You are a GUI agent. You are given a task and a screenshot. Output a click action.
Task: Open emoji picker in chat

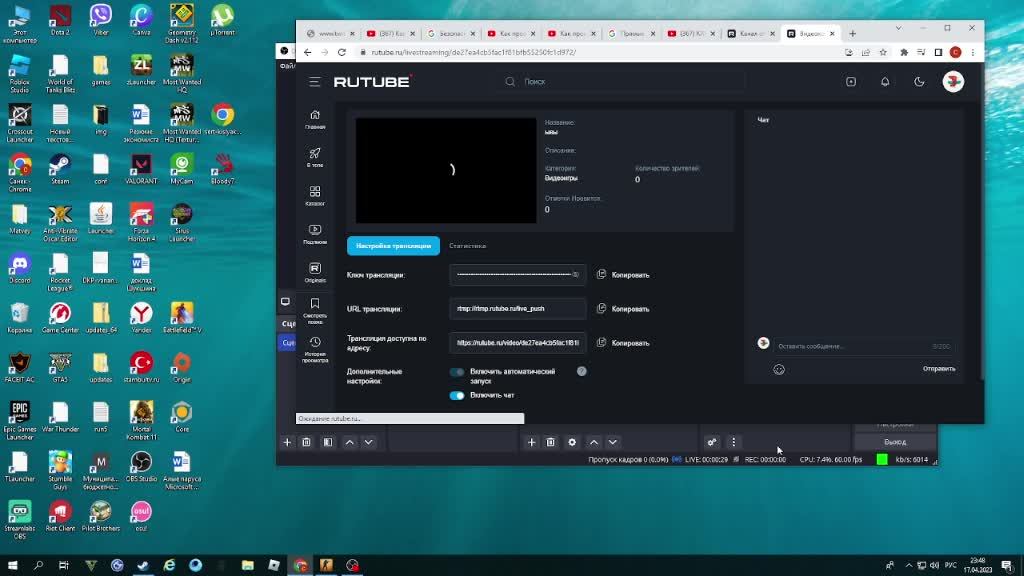[x=779, y=370]
